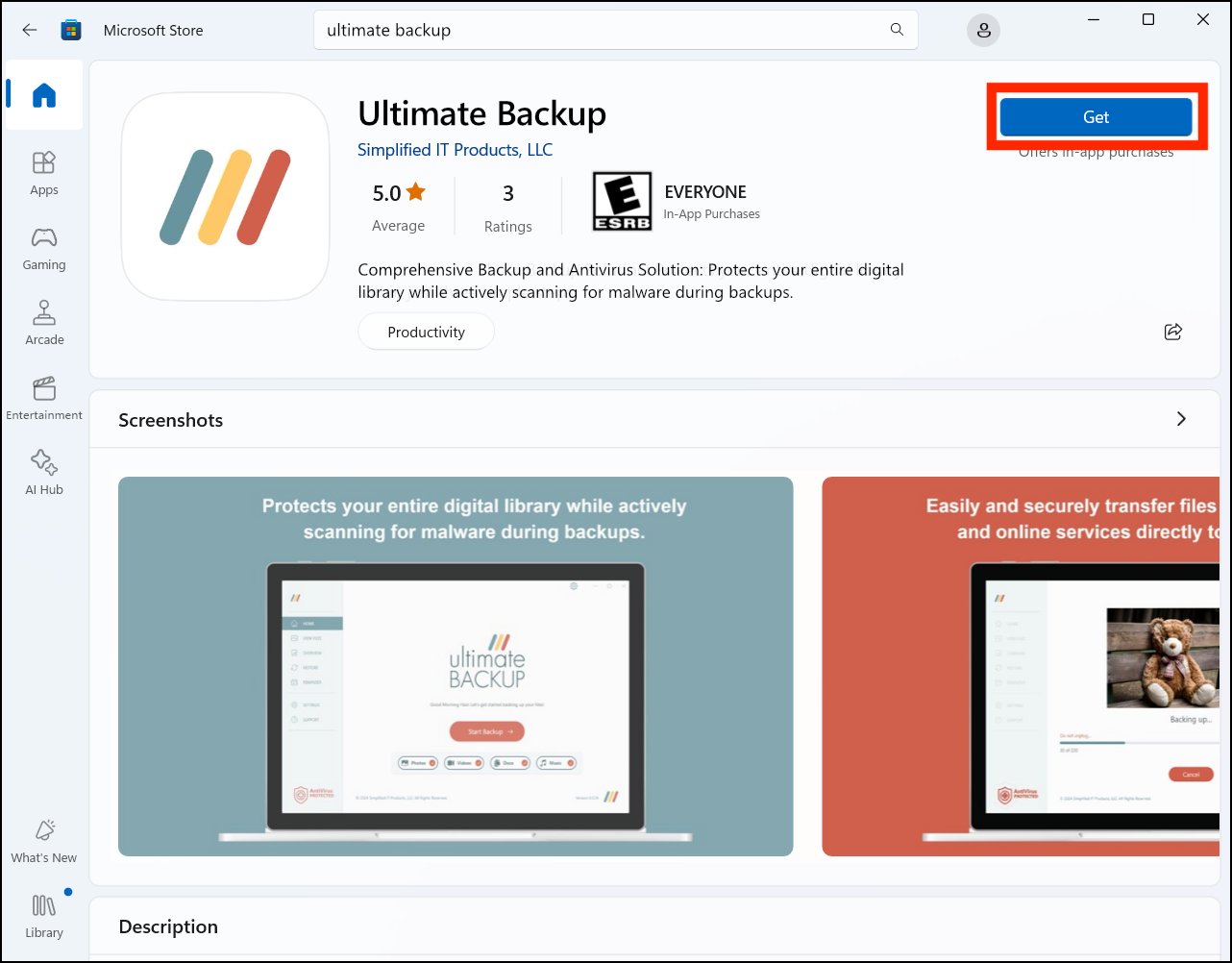The image size is (1232, 963).
Task: Open the Apps section in sidebar
Action: pyautogui.click(x=44, y=174)
